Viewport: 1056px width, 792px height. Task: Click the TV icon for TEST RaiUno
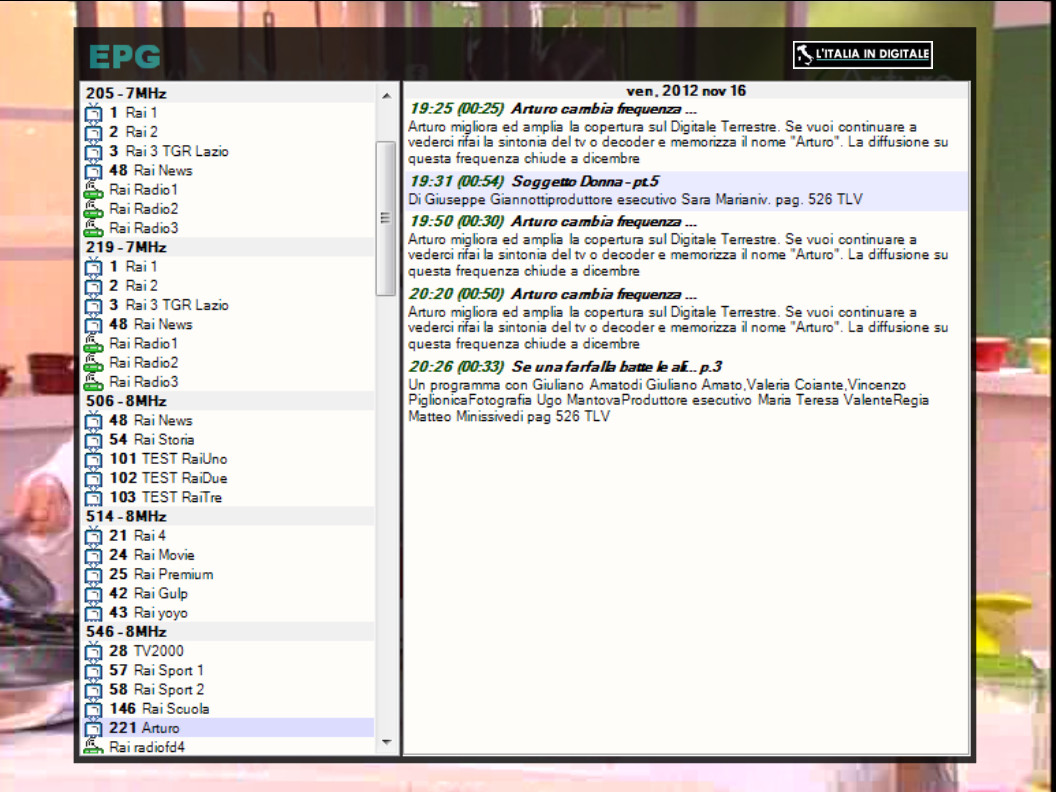pos(93,459)
